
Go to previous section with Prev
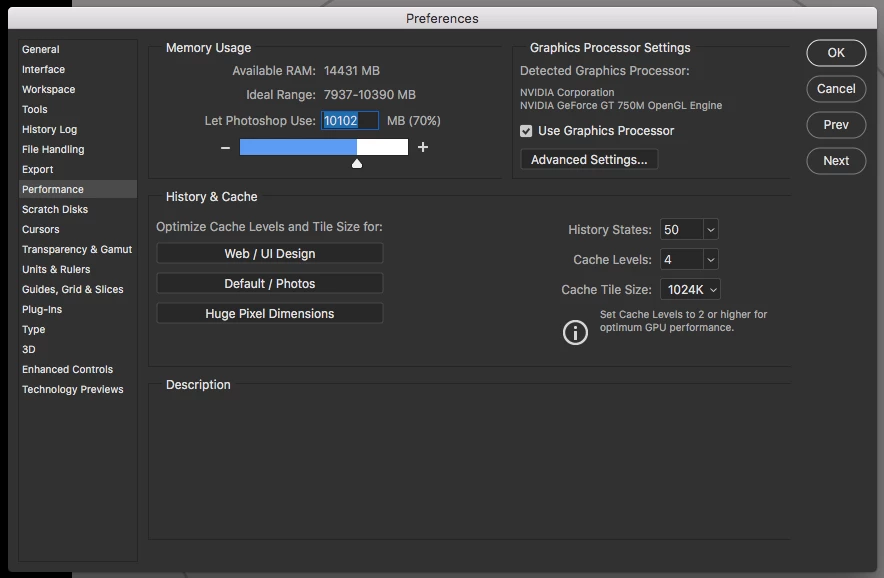coord(836,125)
